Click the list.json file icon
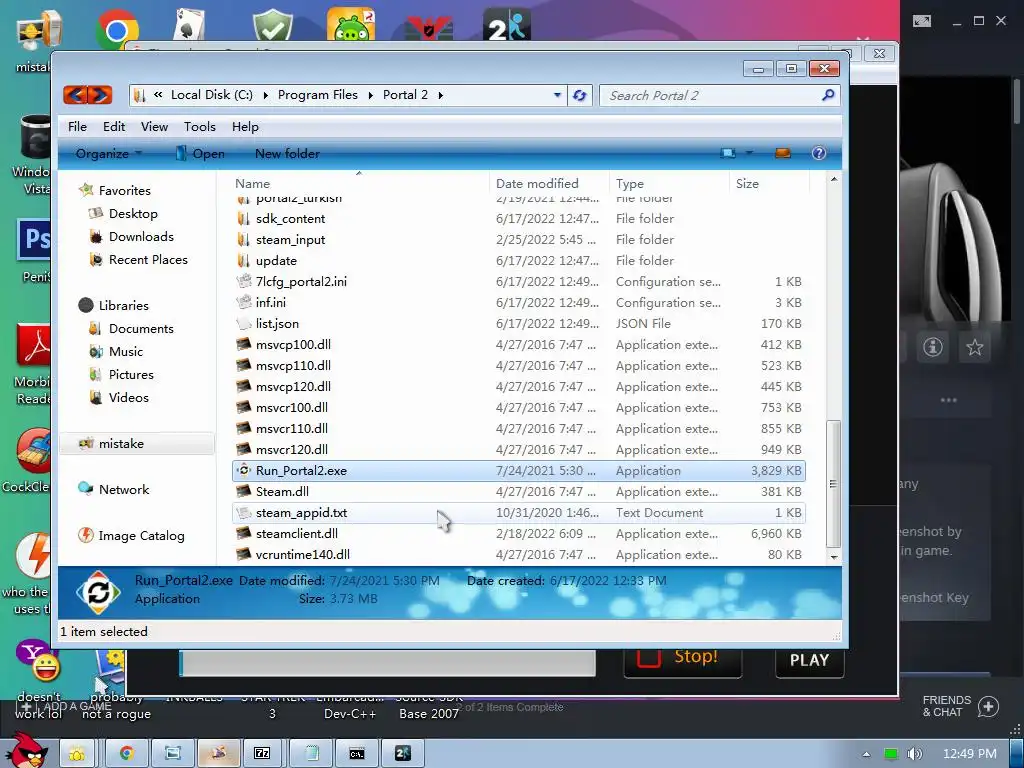 point(244,323)
